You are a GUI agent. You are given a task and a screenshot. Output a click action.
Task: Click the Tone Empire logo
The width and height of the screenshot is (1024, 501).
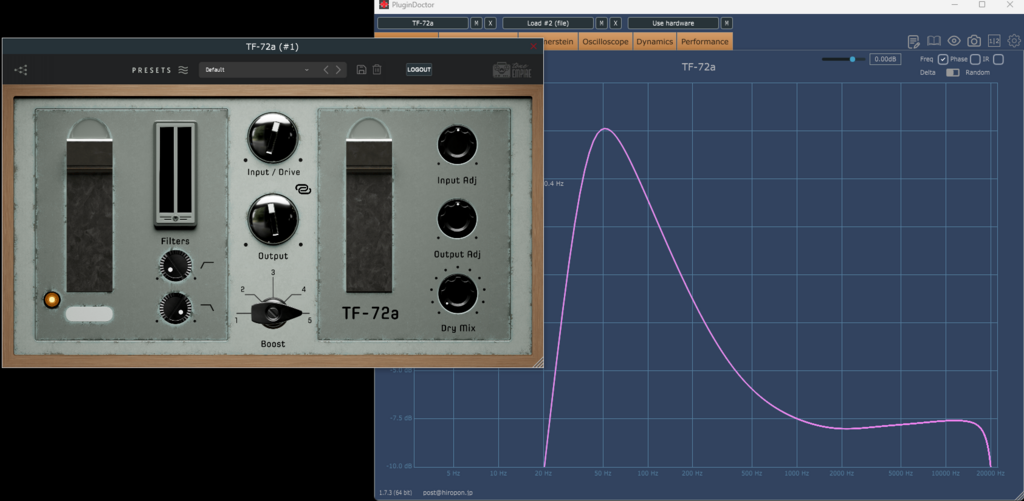point(511,70)
